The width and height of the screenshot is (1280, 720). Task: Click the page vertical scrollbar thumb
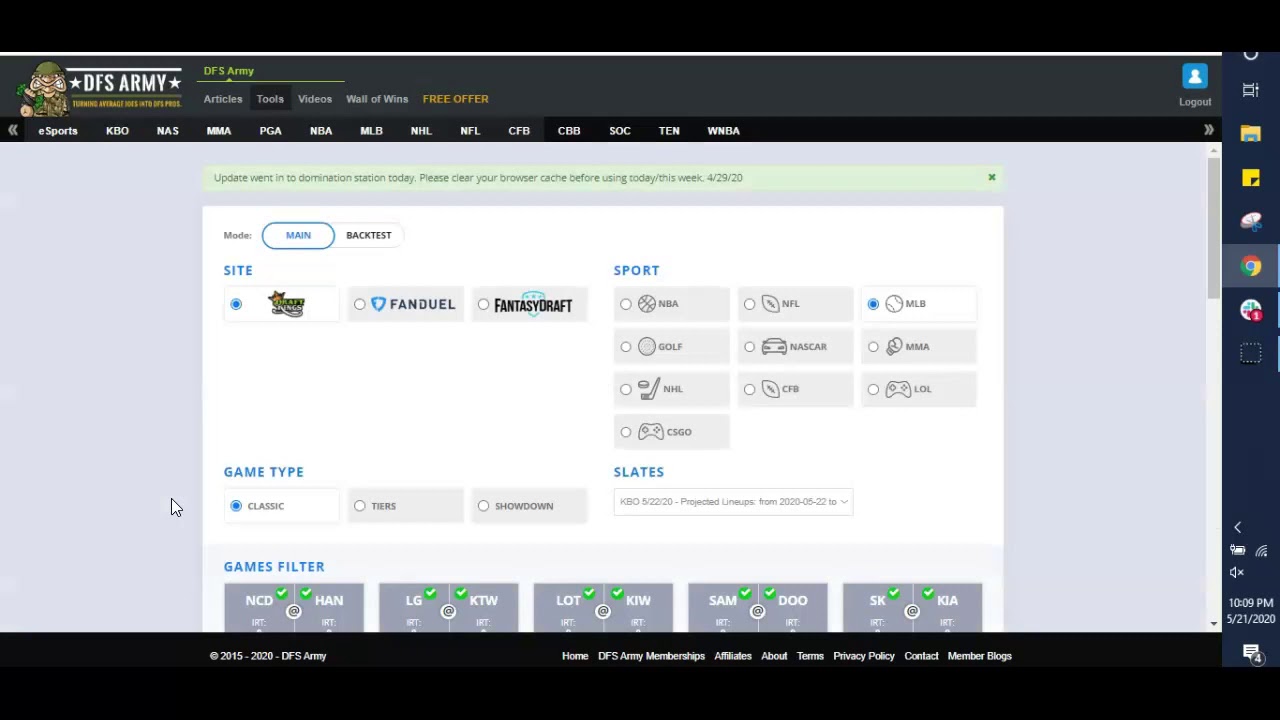pyautogui.click(x=1214, y=229)
